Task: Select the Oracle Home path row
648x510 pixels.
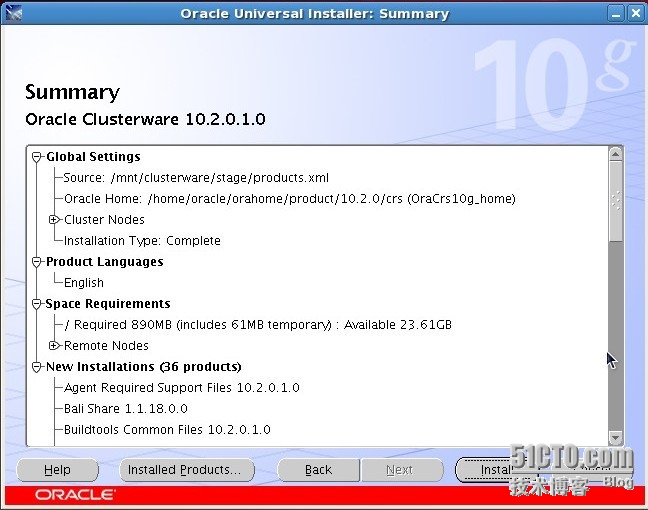Action: tap(290, 199)
